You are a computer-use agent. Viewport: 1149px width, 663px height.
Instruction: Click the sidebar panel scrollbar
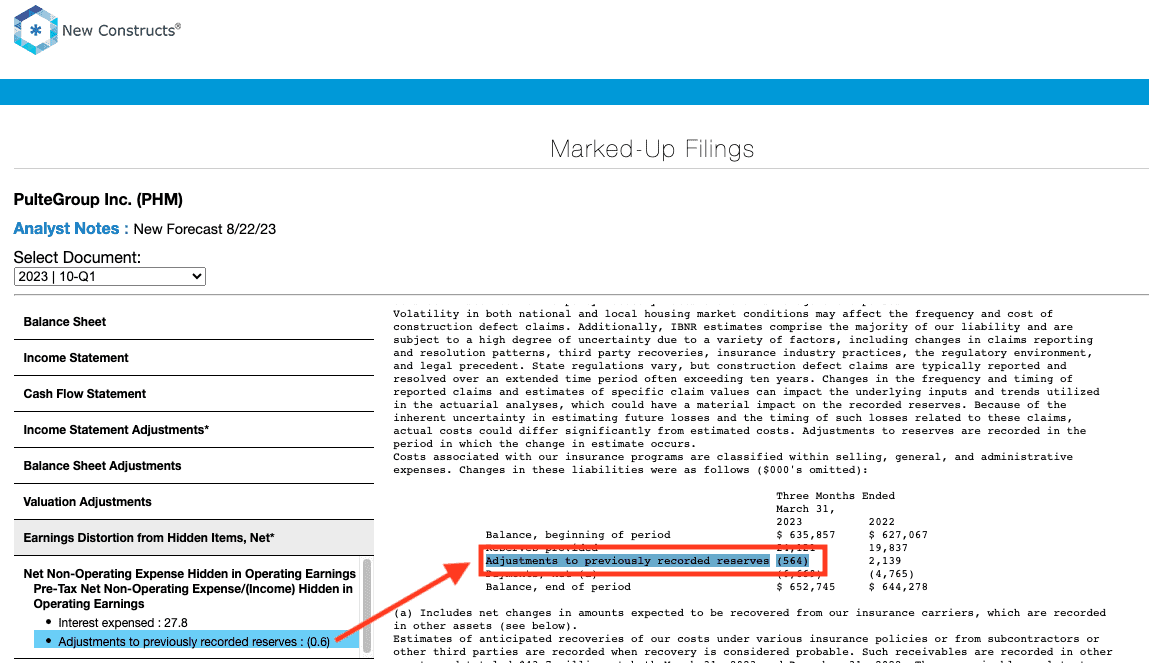coord(367,605)
